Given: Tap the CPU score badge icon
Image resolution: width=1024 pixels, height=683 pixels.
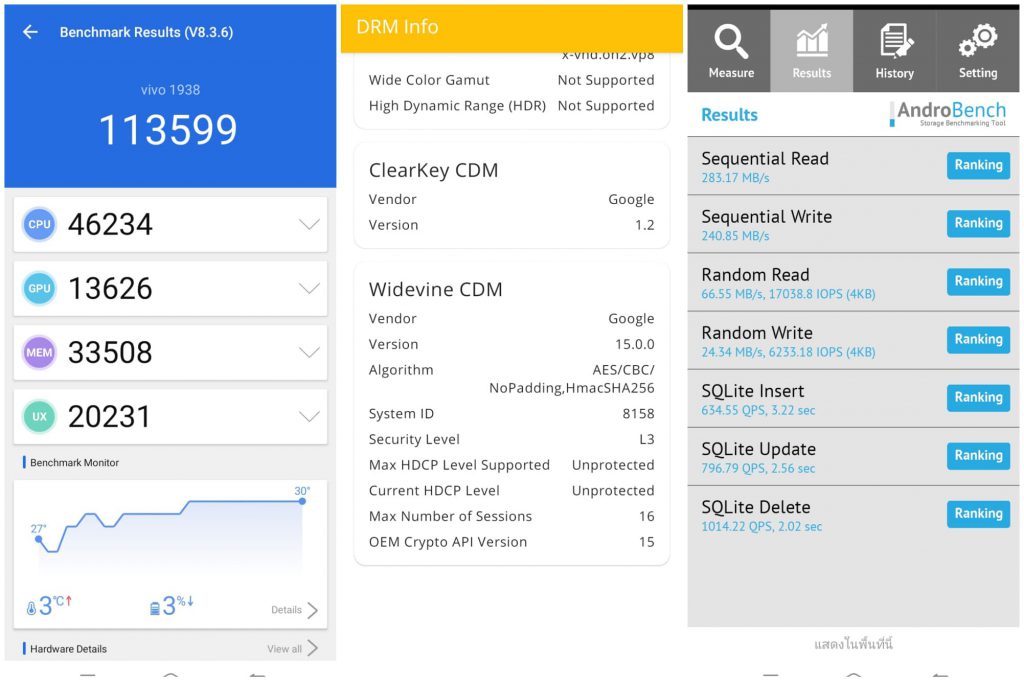Looking at the screenshot, I should pos(39,224).
